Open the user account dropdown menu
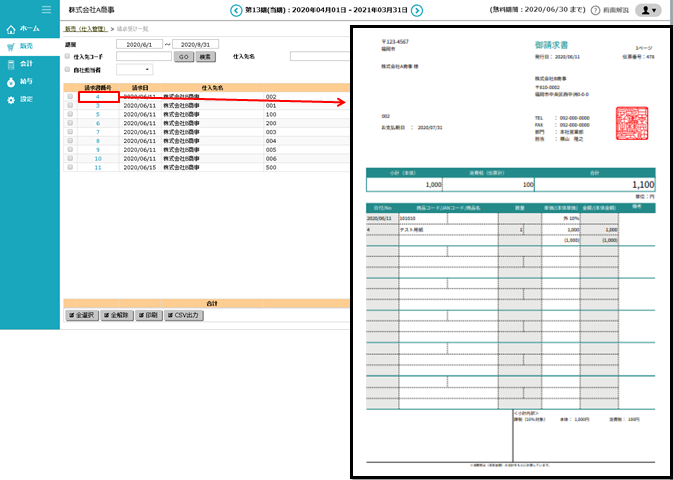Screen dimensions: 673x480 [648, 10]
